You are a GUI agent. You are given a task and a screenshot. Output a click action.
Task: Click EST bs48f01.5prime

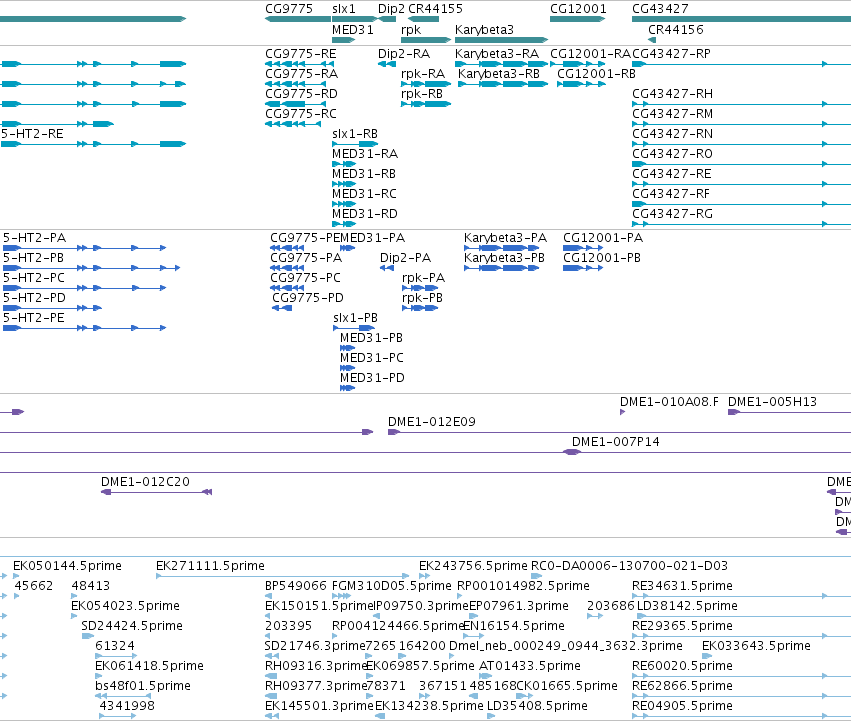[x=143, y=686]
